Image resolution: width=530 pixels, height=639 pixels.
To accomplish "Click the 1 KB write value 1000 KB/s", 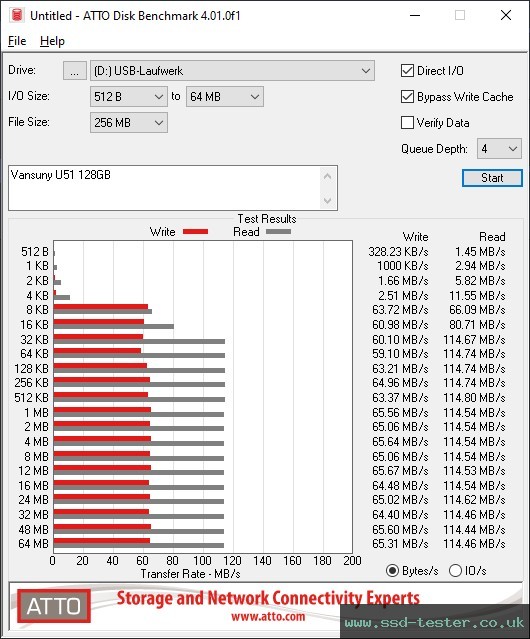I will coord(402,266).
